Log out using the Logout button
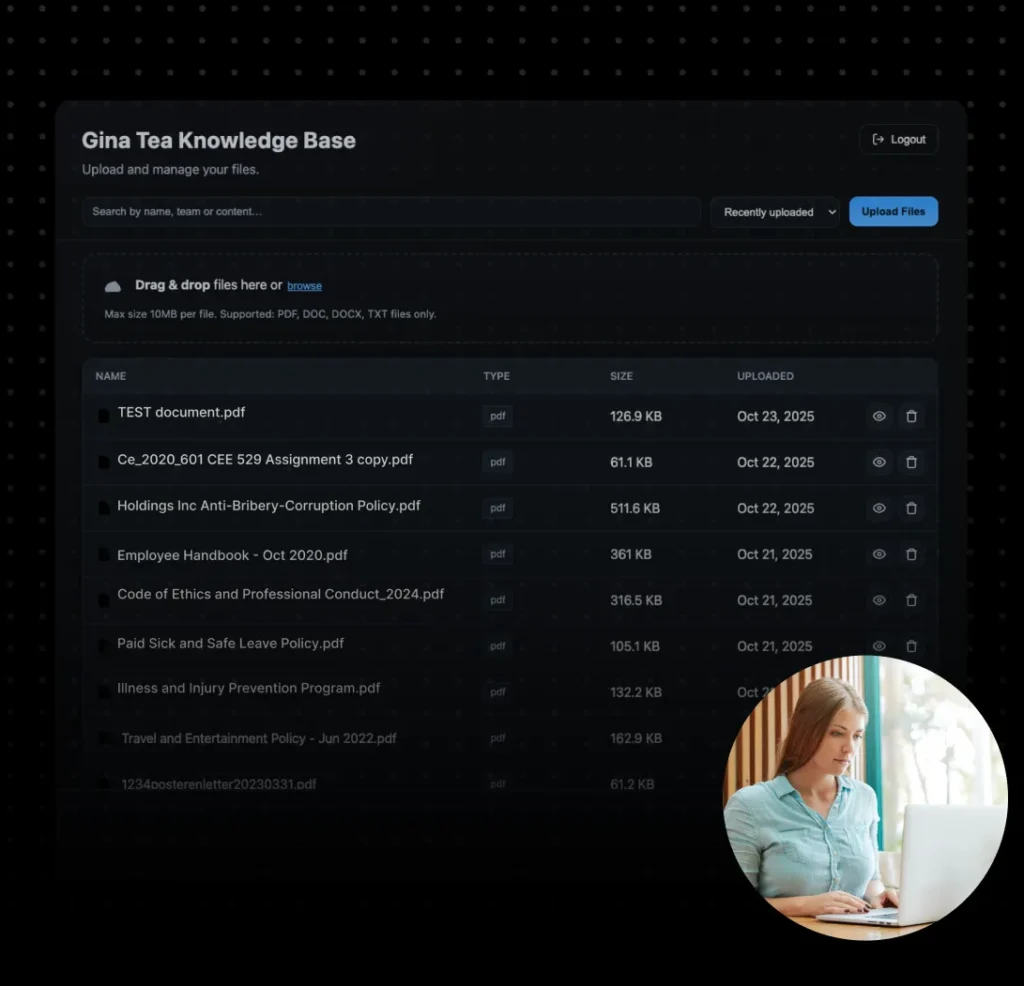 pos(898,140)
